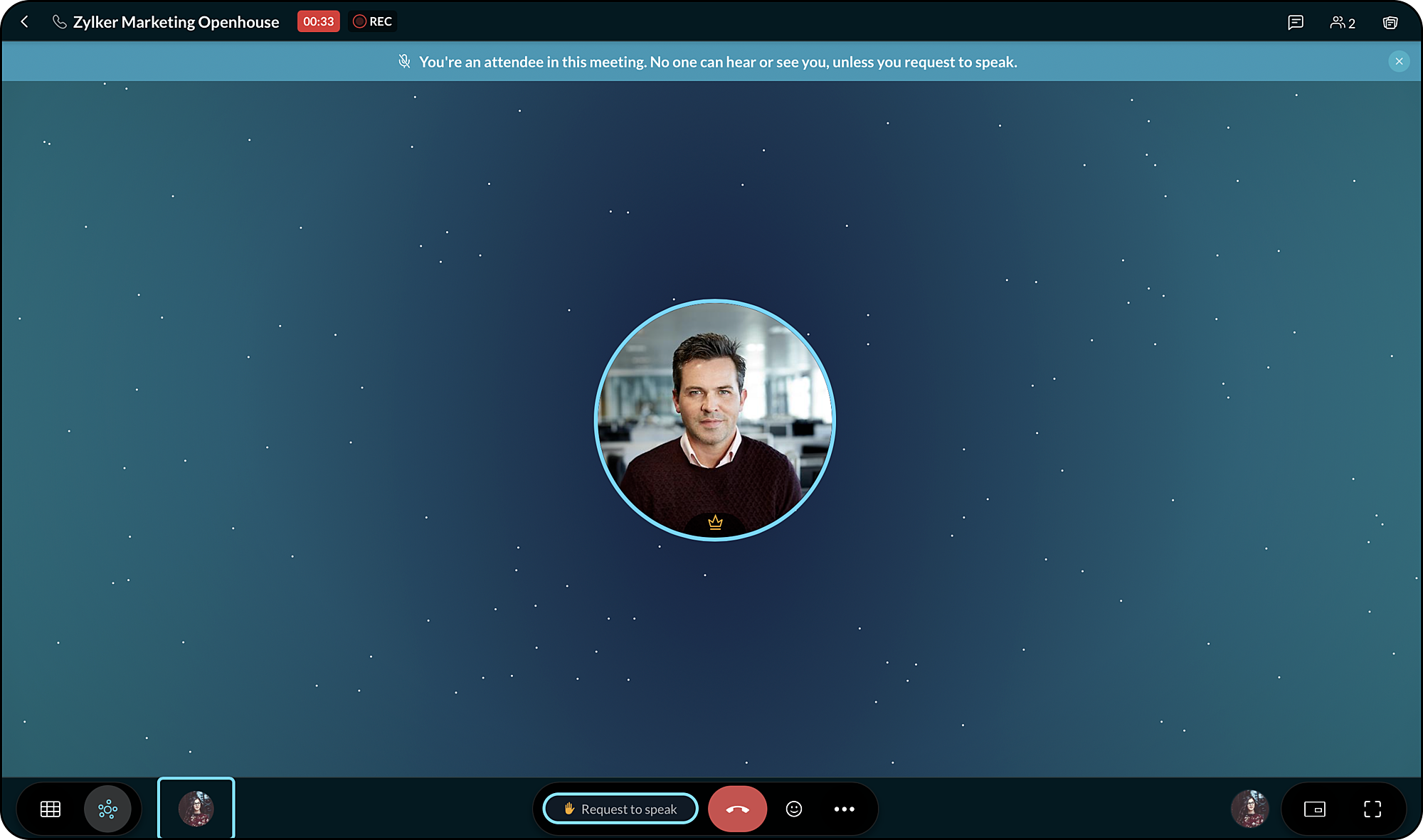Click the Zylker Marketing Openhouse title
The height and width of the screenshot is (840, 1423).
pyautogui.click(x=176, y=22)
